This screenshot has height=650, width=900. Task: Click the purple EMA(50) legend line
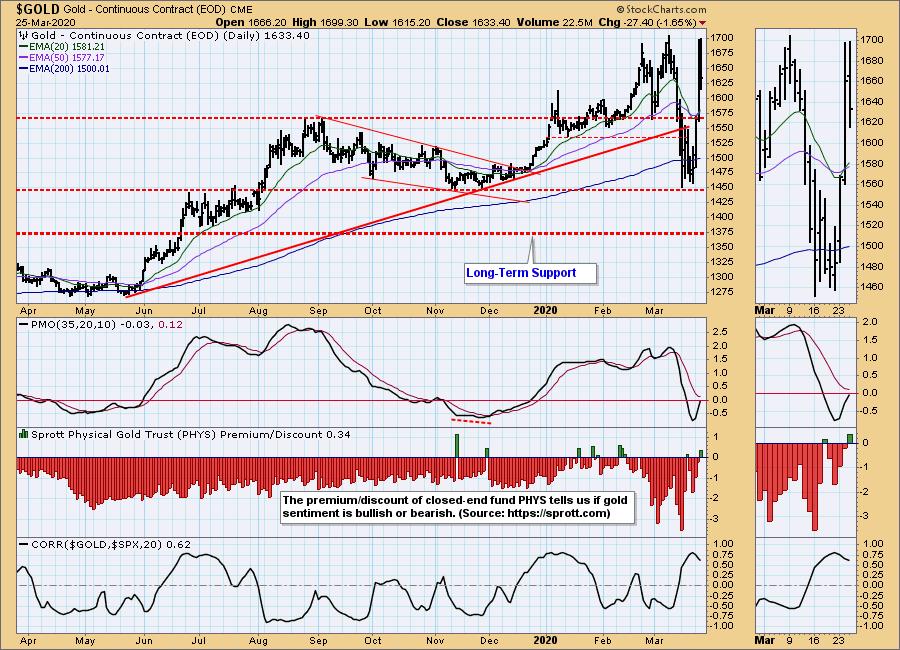[24, 57]
